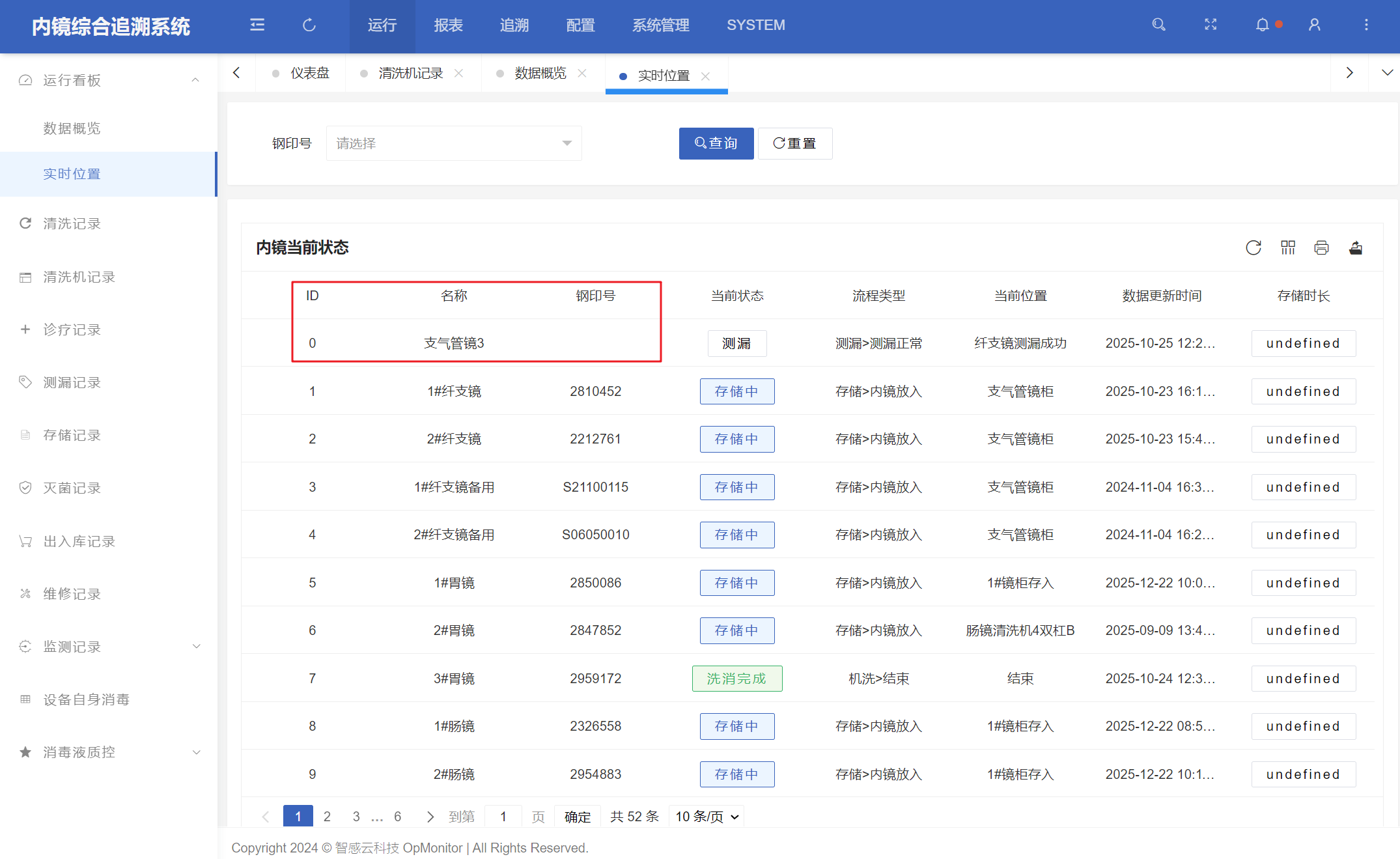Click the page number jump input
The height and width of the screenshot is (859, 1400).
pos(503,817)
